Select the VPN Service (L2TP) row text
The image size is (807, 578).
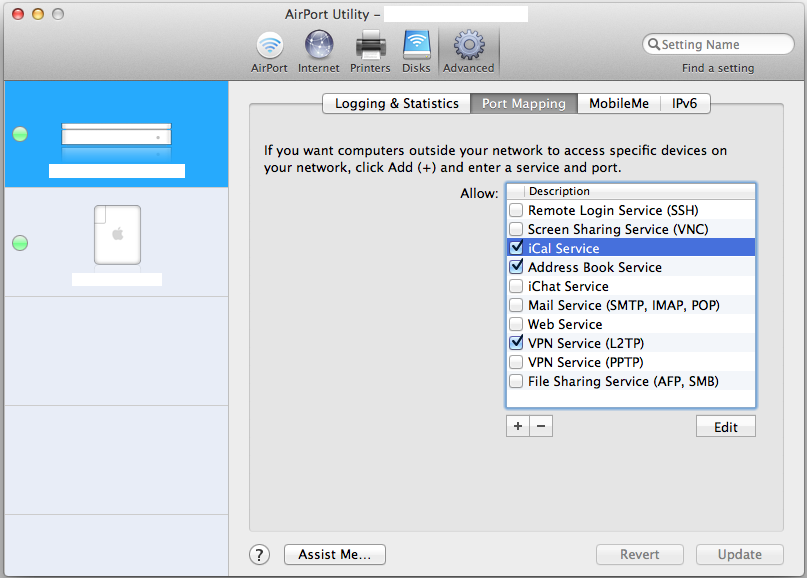click(586, 344)
